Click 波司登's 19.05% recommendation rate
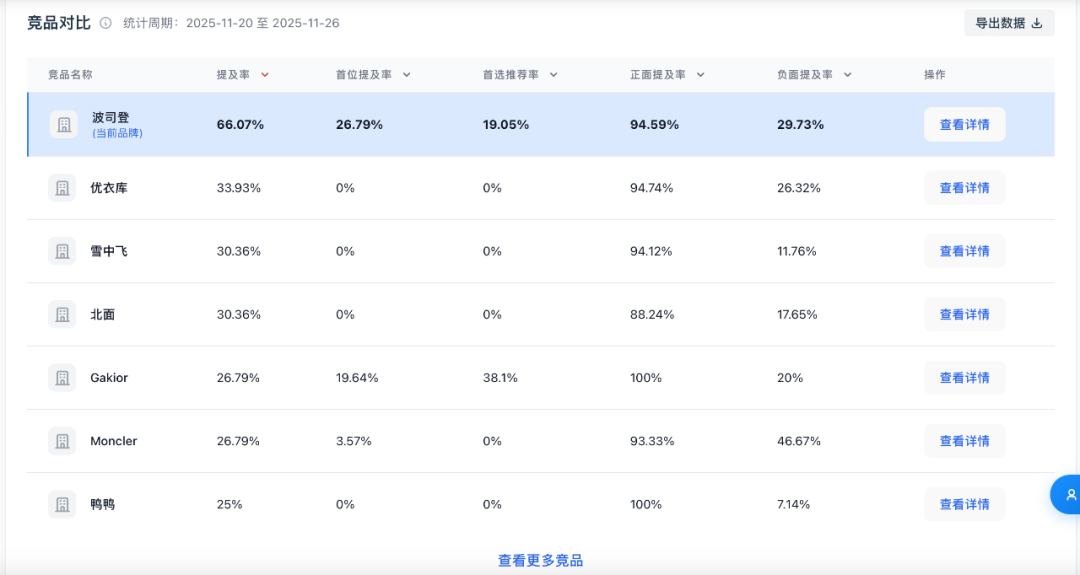The height and width of the screenshot is (575, 1080). coord(506,125)
